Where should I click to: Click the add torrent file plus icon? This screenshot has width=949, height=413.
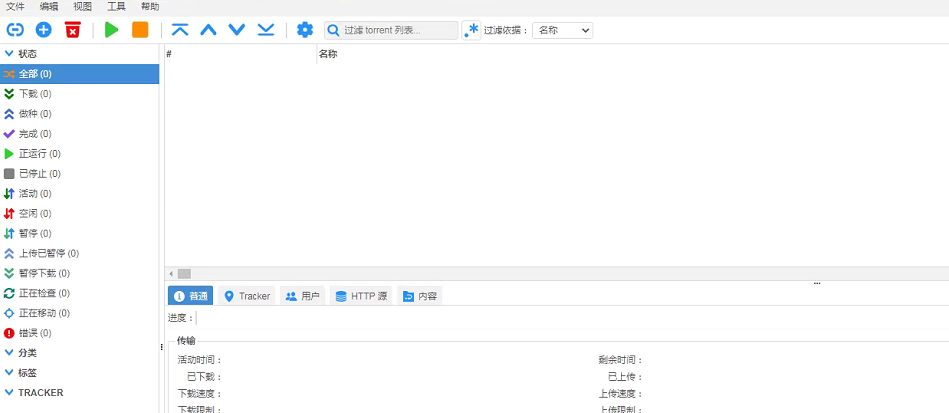tap(44, 30)
